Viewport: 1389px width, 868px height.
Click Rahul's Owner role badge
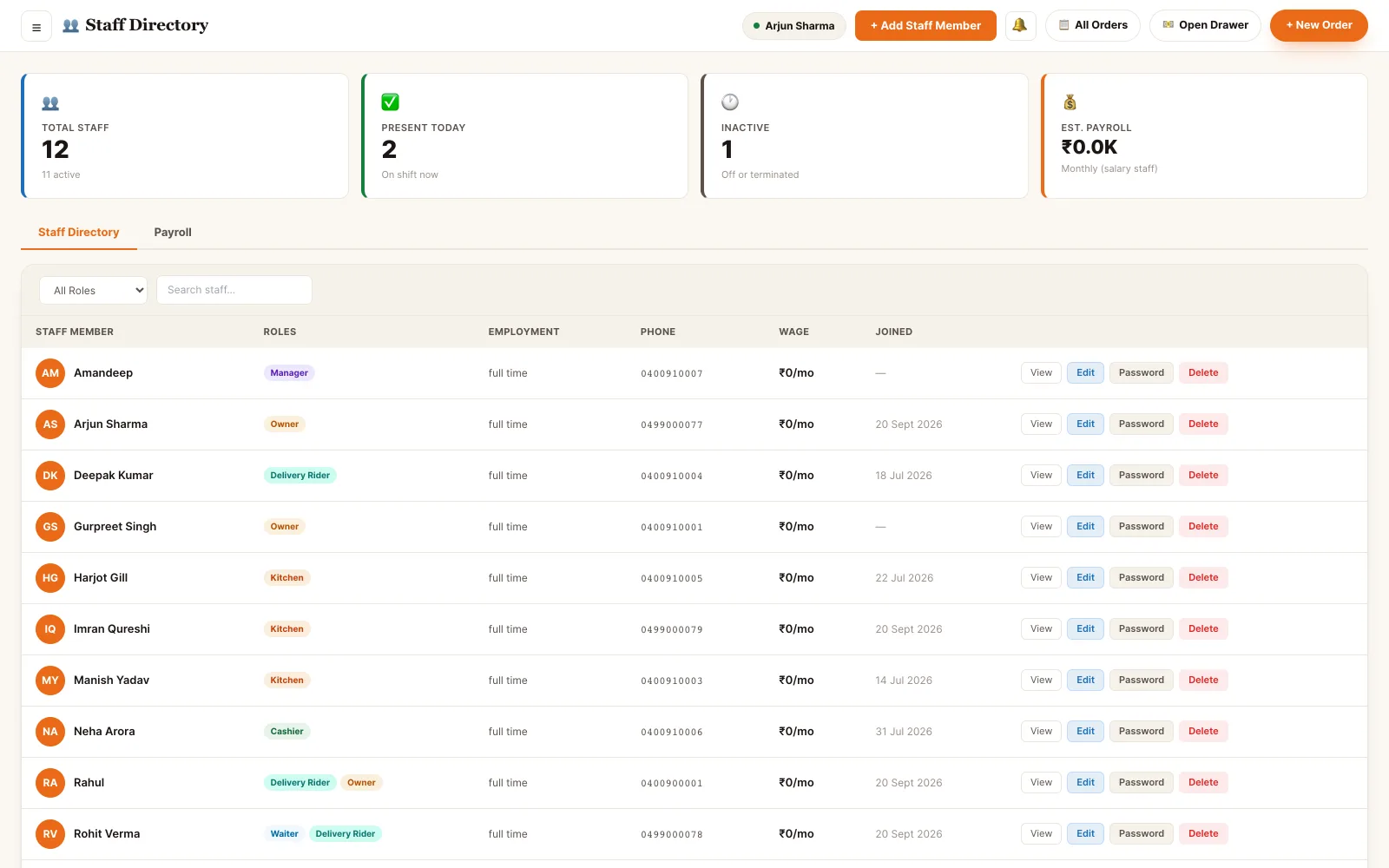pyautogui.click(x=361, y=783)
